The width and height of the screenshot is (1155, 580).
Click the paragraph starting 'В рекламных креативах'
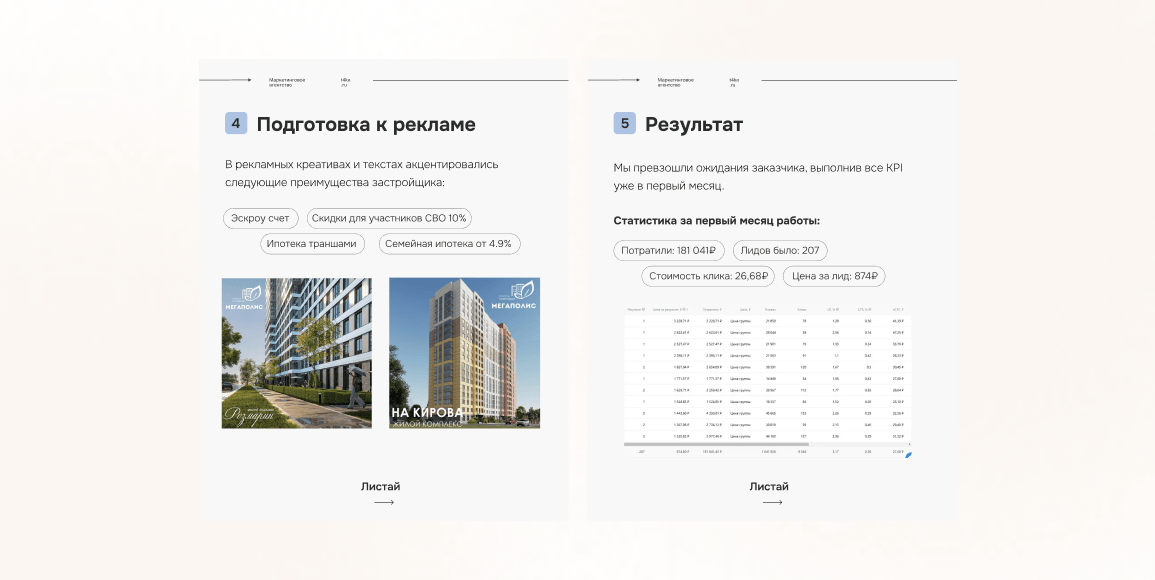pyautogui.click(x=362, y=173)
